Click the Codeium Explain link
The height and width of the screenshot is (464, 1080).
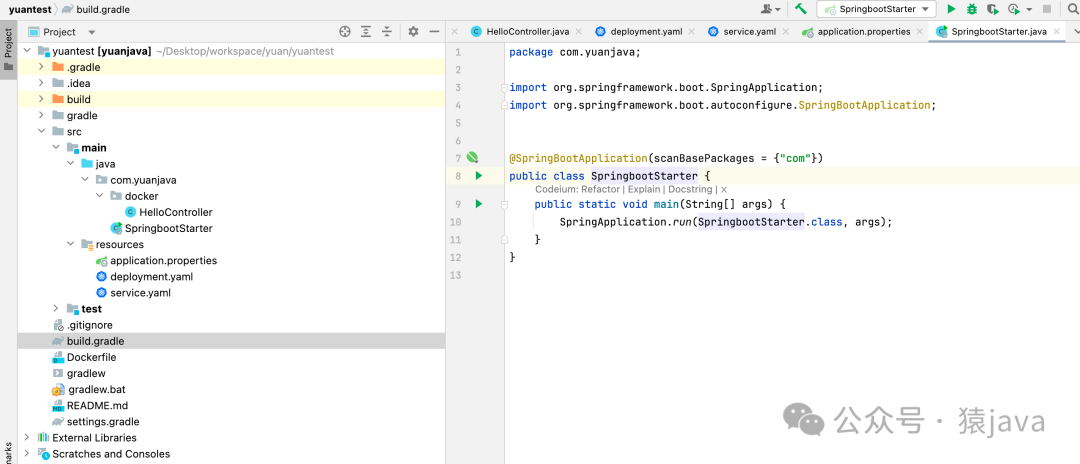(x=642, y=189)
